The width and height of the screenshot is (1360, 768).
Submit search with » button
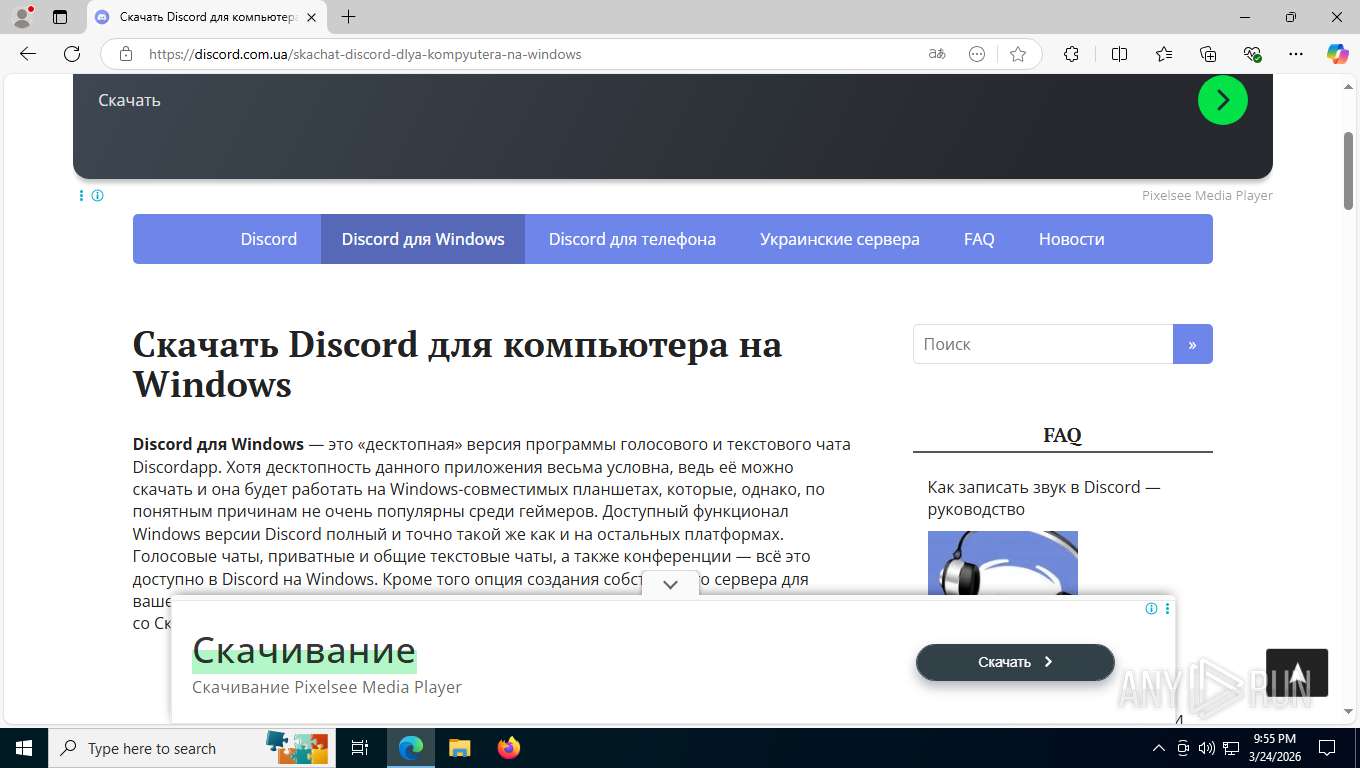point(1192,344)
